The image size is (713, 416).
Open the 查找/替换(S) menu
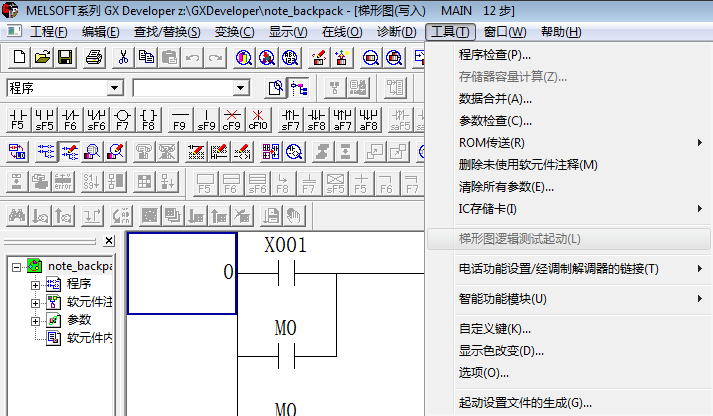click(x=167, y=32)
